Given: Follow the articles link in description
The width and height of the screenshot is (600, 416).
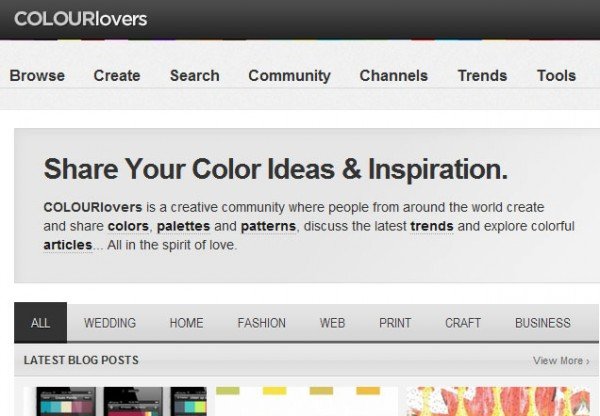Looking at the screenshot, I should pos(68,245).
